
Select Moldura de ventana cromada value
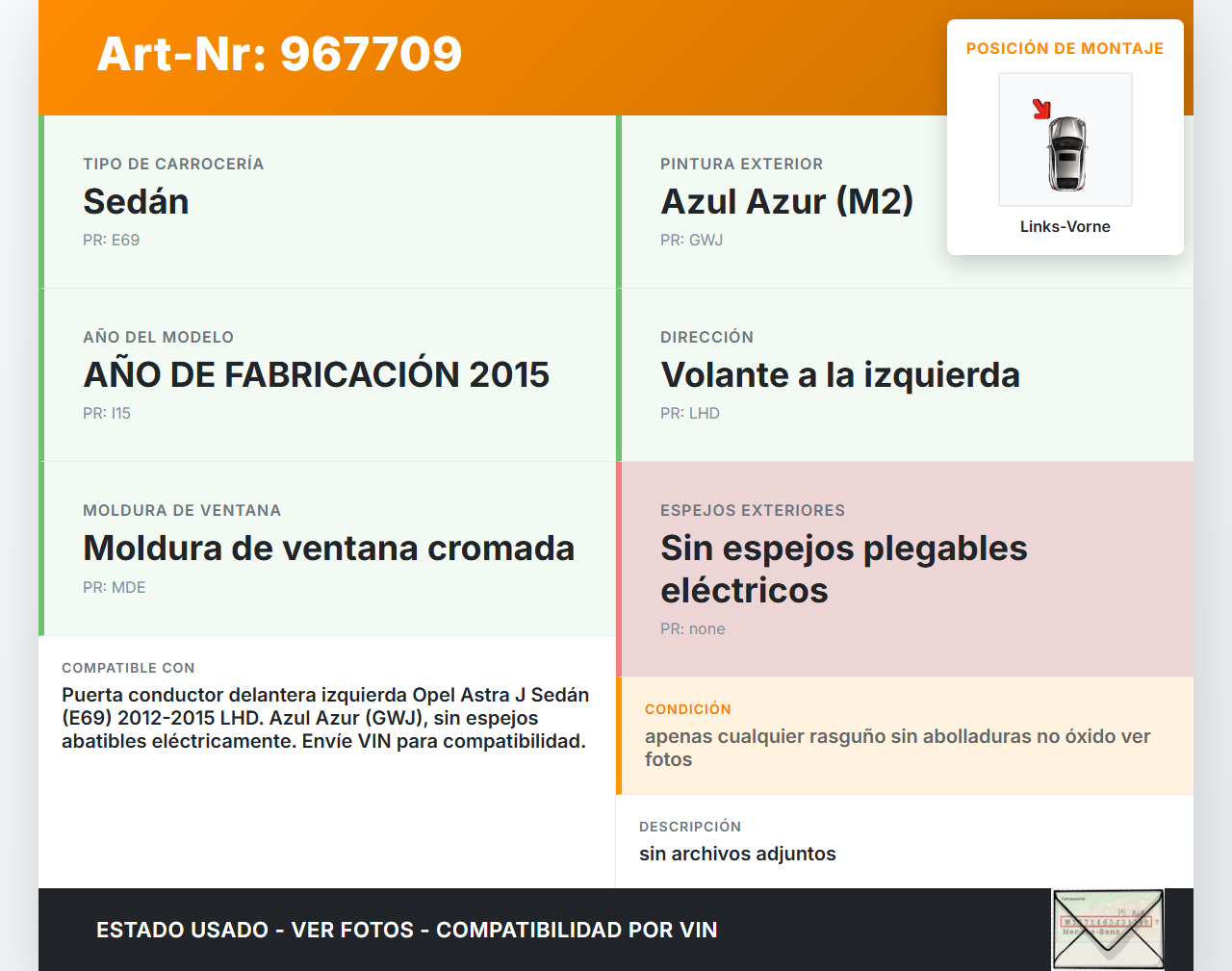point(329,548)
